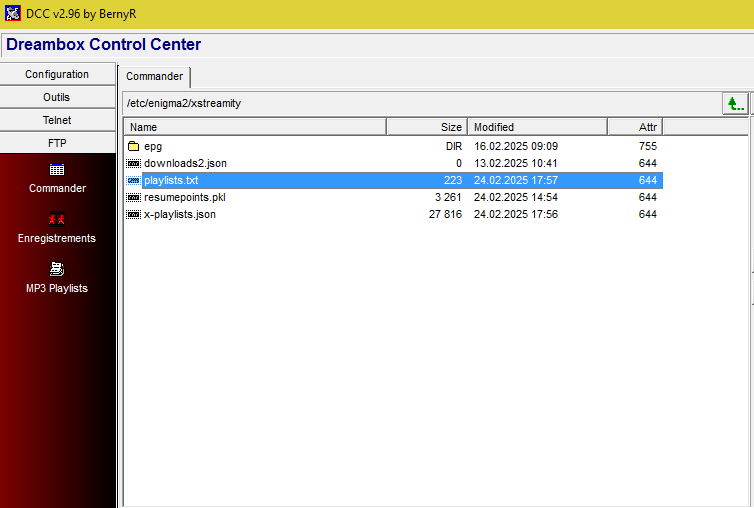Open the Outils section
Viewport: 754px width, 508px height.
pos(57,97)
